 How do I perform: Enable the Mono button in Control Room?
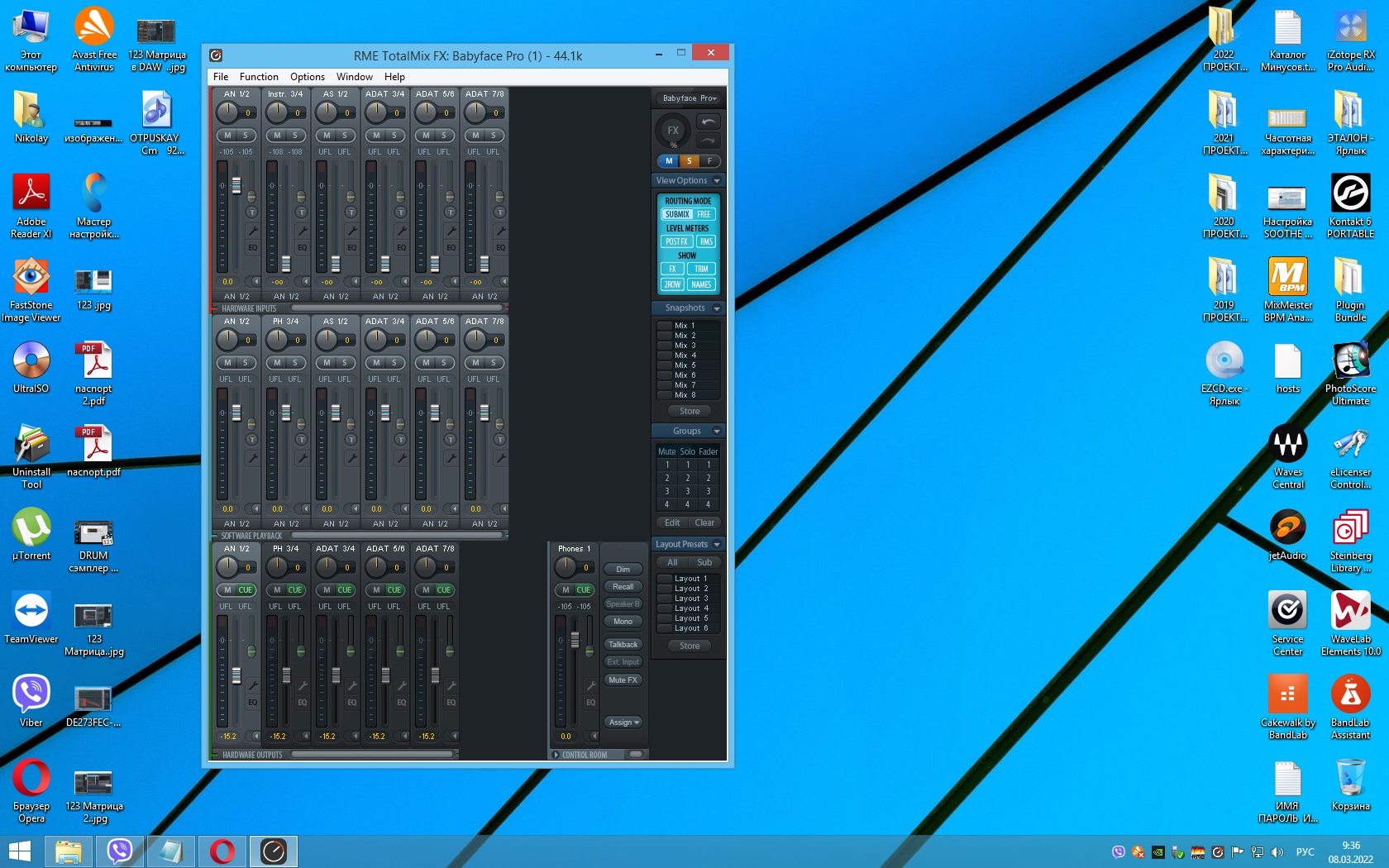623,622
